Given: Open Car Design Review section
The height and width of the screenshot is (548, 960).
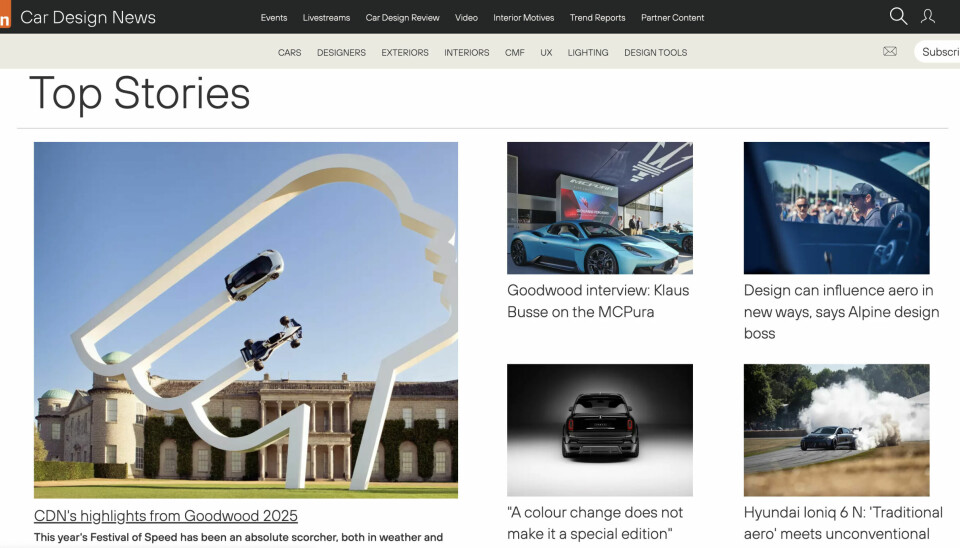Looking at the screenshot, I should (402, 18).
